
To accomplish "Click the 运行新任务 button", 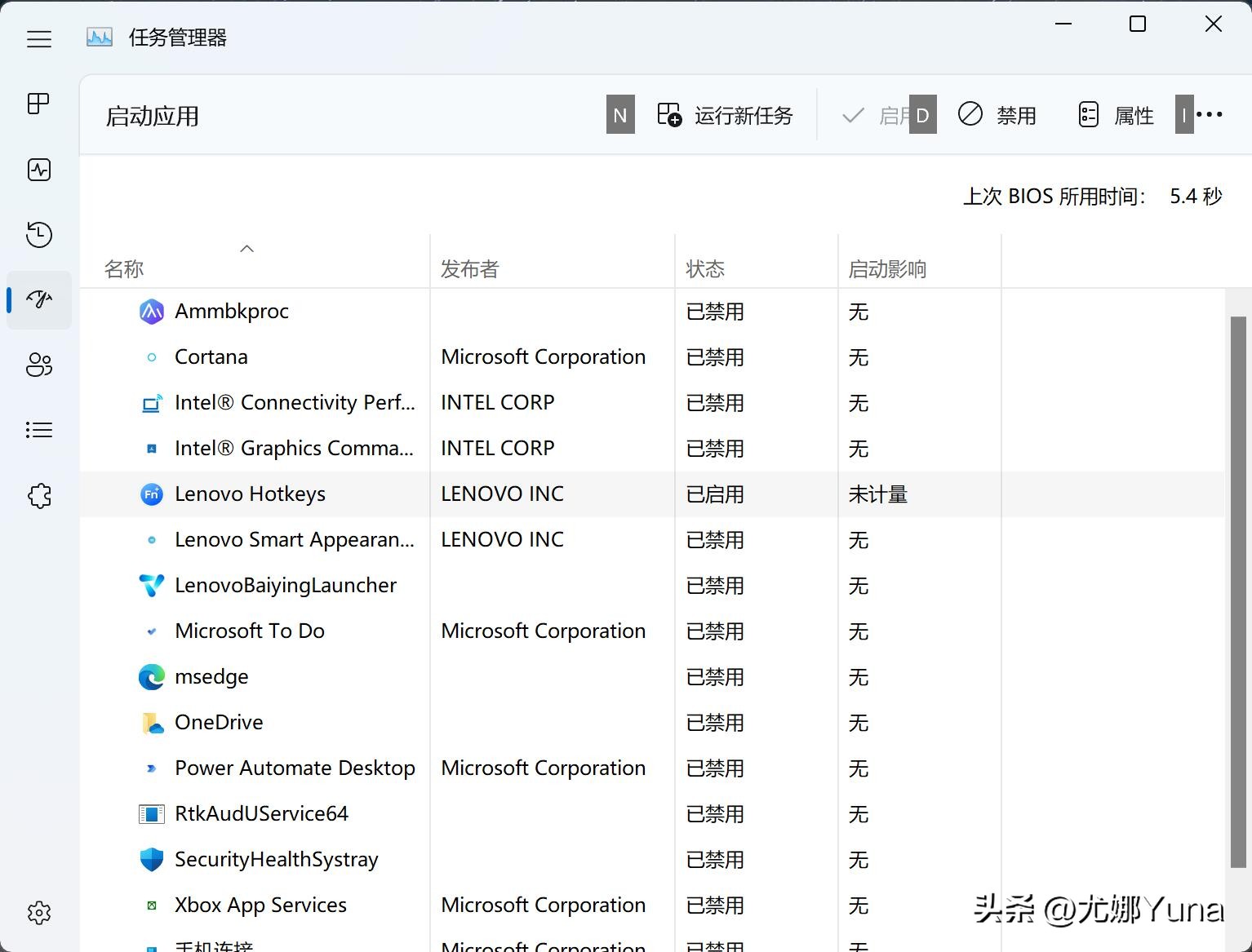I will 725,115.
